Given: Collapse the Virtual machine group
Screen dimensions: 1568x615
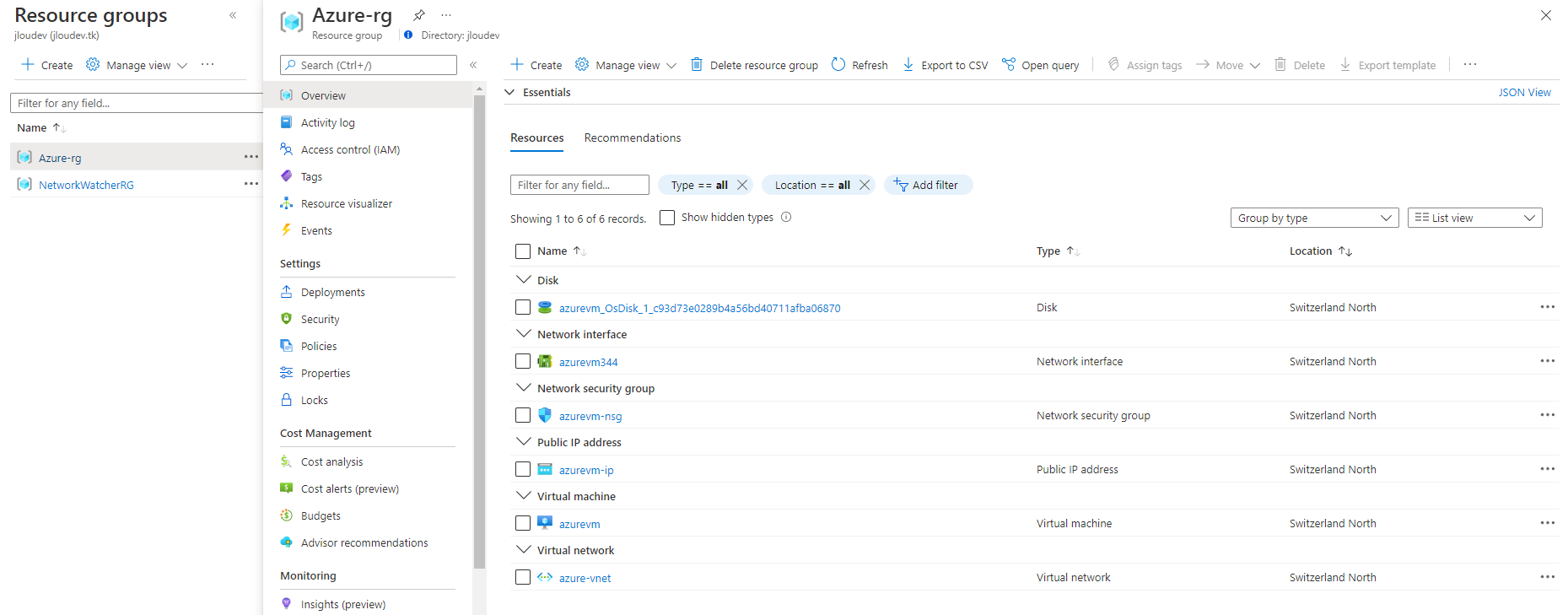Looking at the screenshot, I should (x=523, y=495).
